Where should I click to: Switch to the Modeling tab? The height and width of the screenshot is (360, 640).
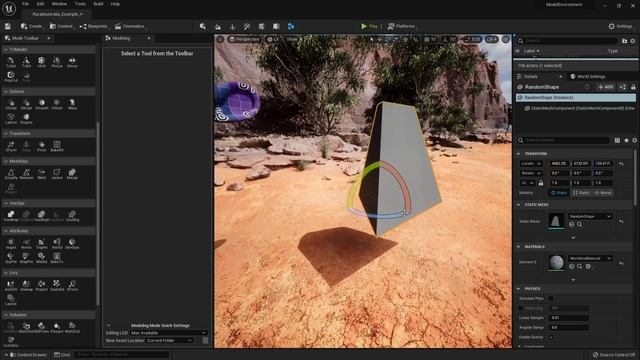121,38
